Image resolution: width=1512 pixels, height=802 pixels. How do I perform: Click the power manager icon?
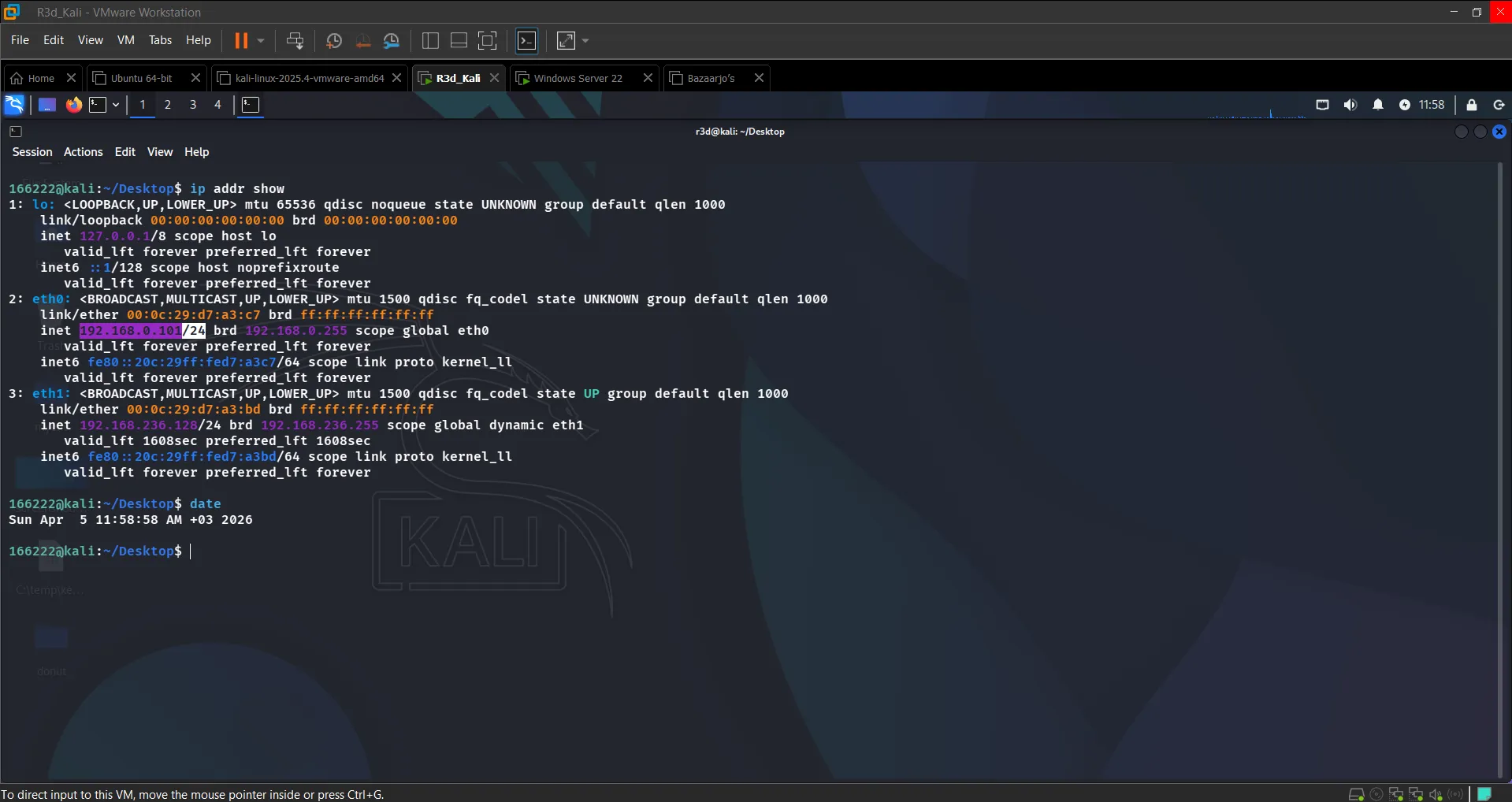coord(1405,105)
